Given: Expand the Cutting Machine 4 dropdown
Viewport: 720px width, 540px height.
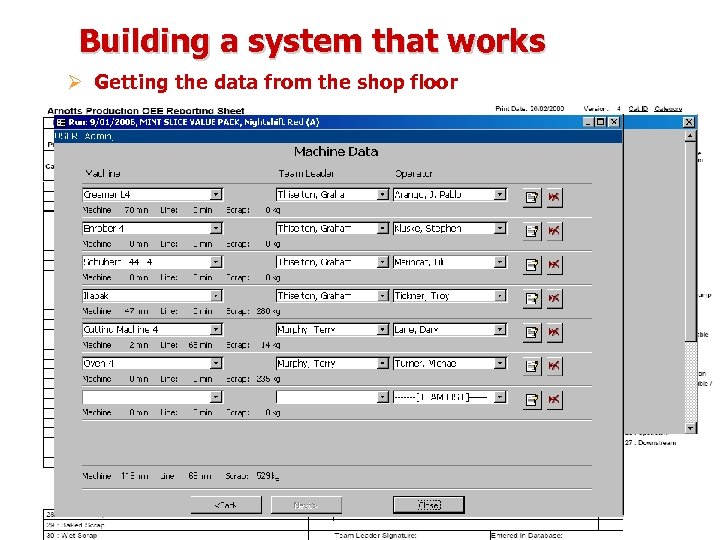Looking at the screenshot, I should pyautogui.click(x=216, y=329).
